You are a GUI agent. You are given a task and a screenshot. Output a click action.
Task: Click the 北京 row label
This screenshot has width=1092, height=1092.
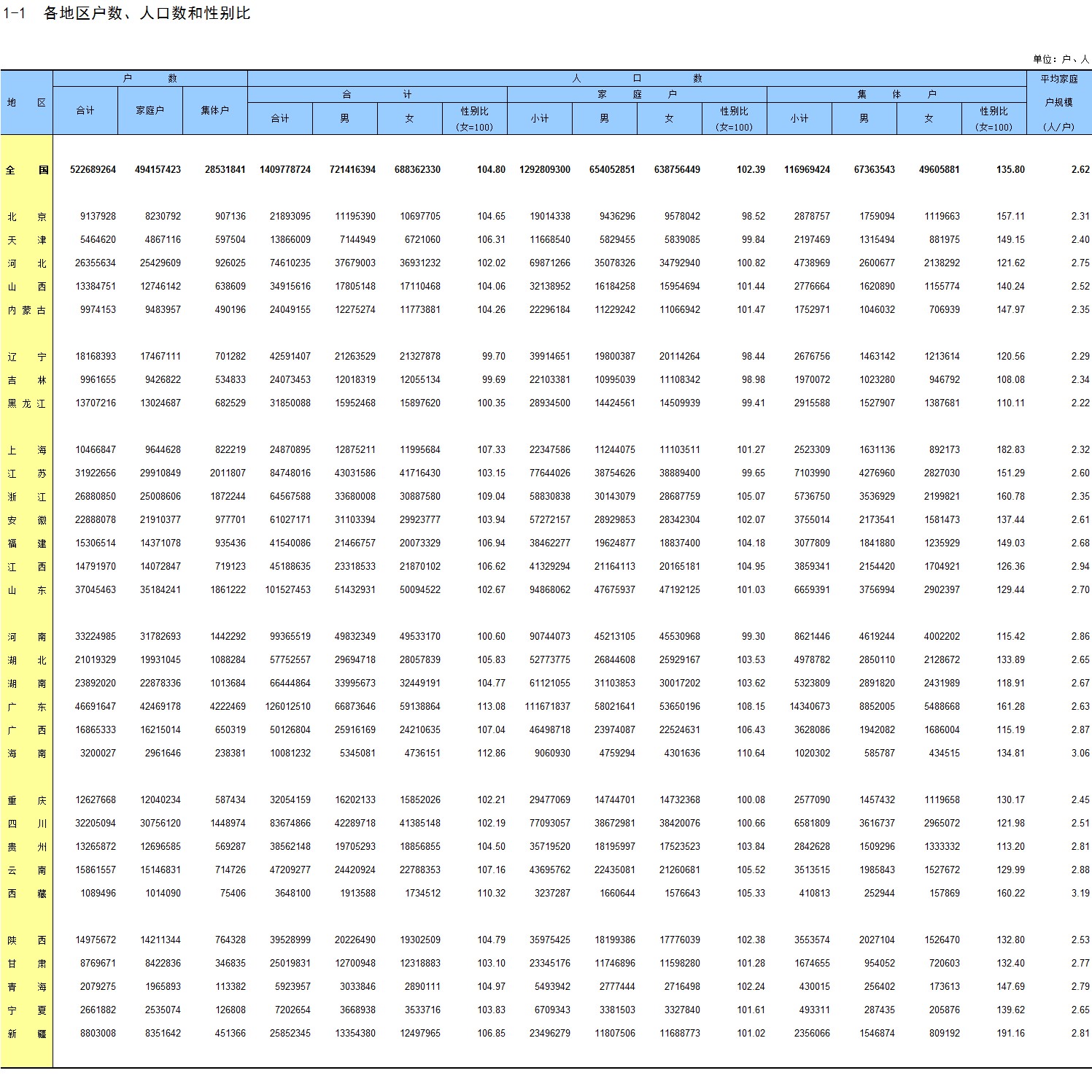pyautogui.click(x=26, y=217)
